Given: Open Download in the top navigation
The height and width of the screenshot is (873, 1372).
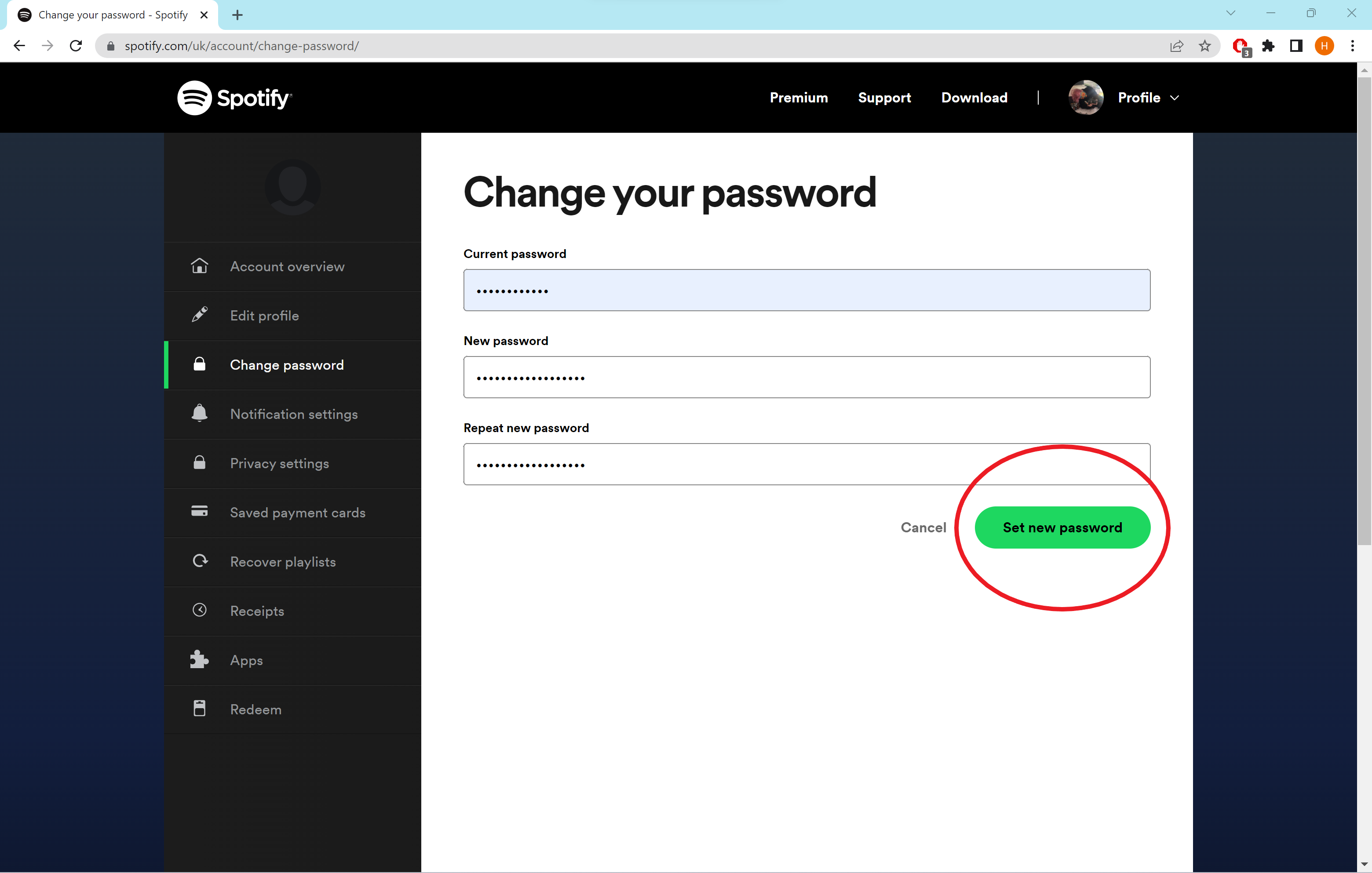Looking at the screenshot, I should [974, 98].
